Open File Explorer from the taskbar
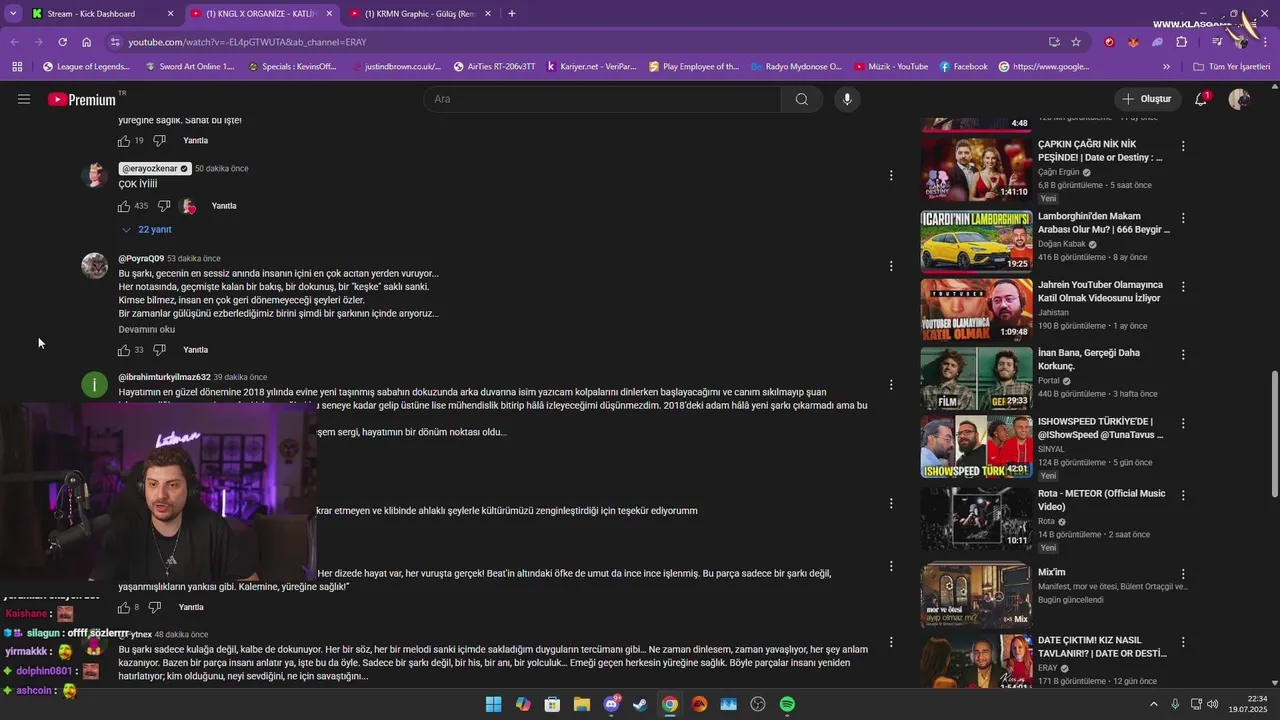 pyautogui.click(x=581, y=704)
